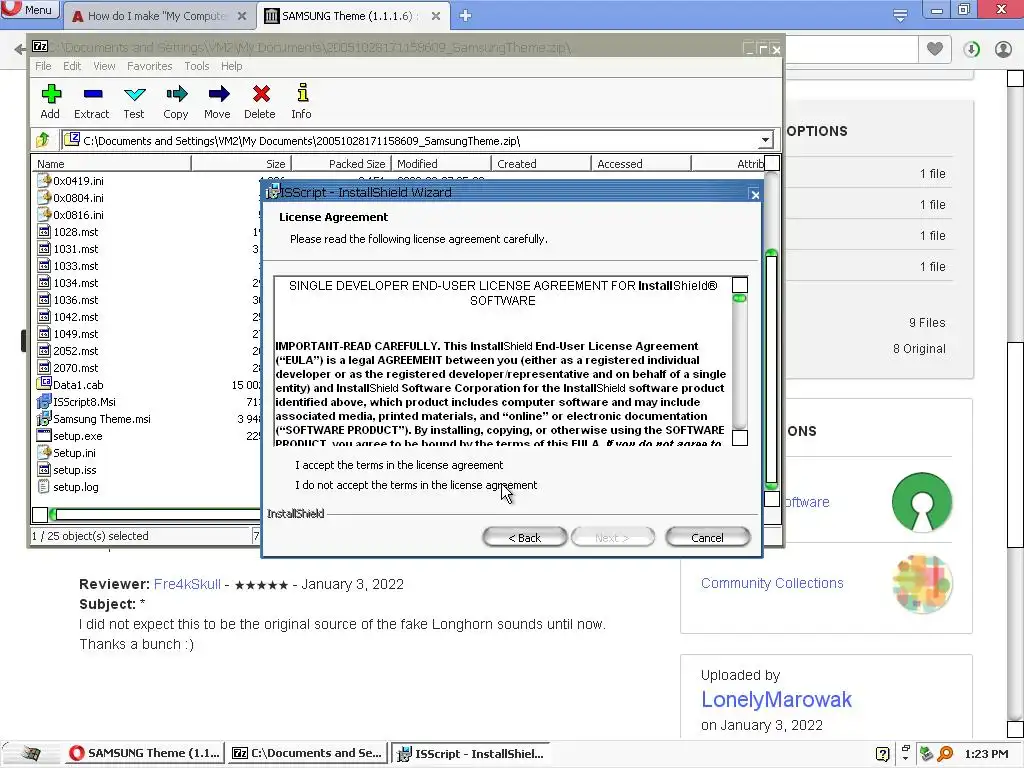This screenshot has height=768, width=1024.
Task: Select the setup.log file icon
Action: click(44, 487)
